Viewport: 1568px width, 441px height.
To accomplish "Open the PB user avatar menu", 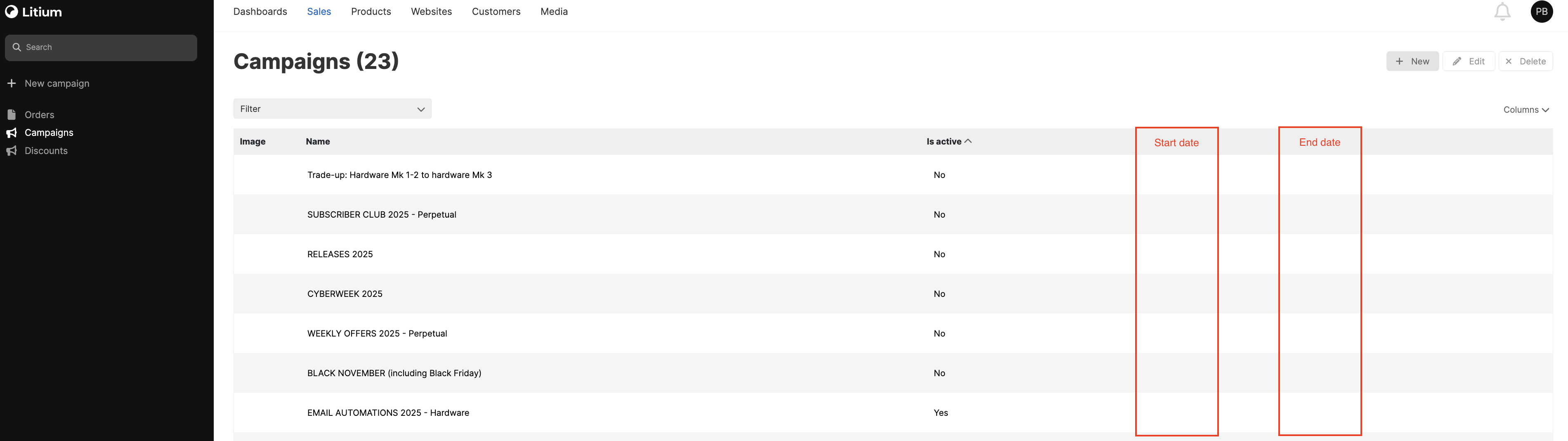I will click(1541, 12).
